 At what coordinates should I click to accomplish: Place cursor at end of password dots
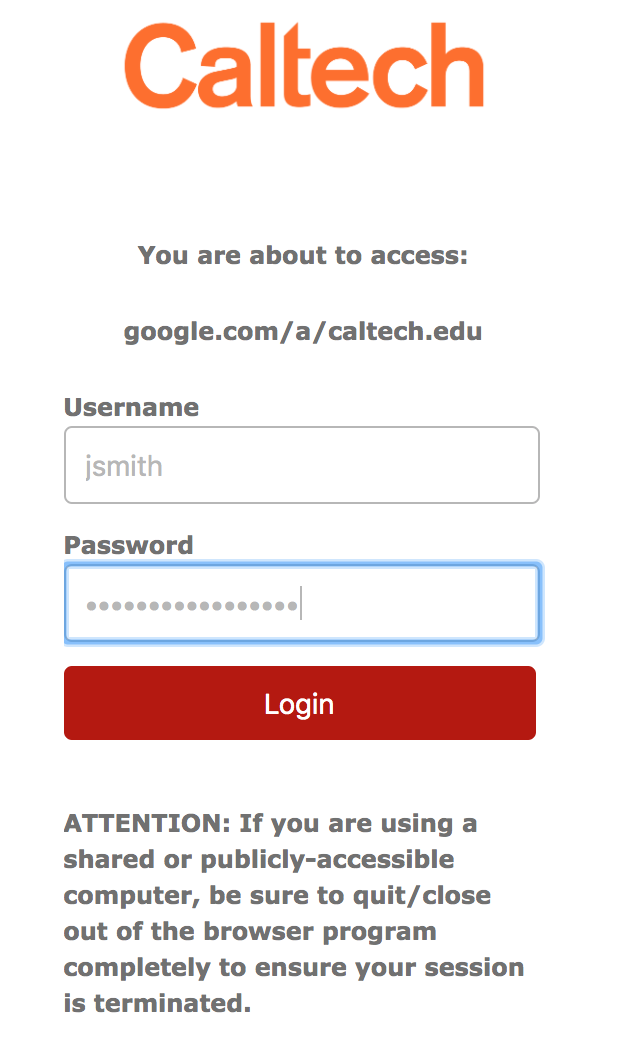point(300,605)
